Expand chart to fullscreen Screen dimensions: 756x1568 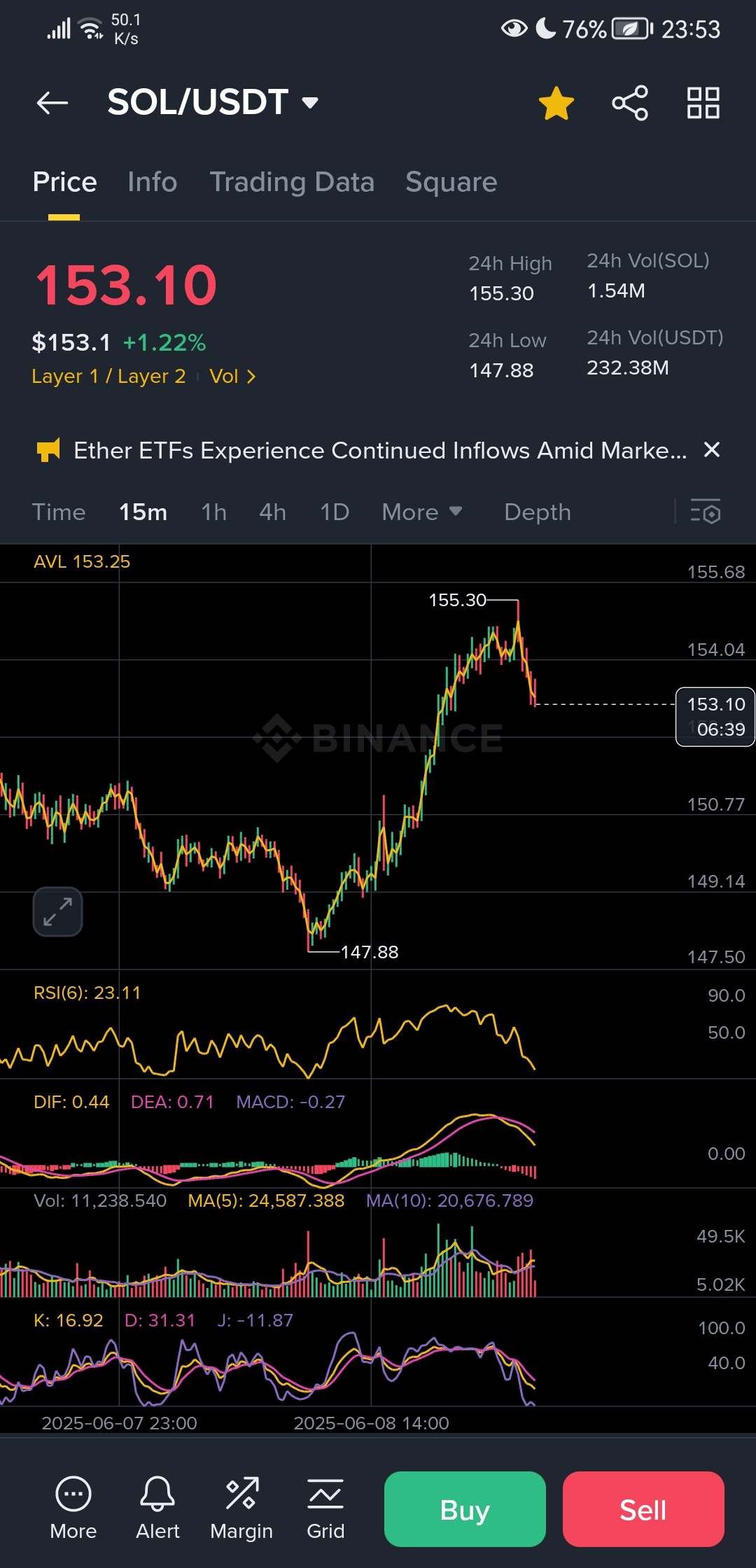point(57,911)
